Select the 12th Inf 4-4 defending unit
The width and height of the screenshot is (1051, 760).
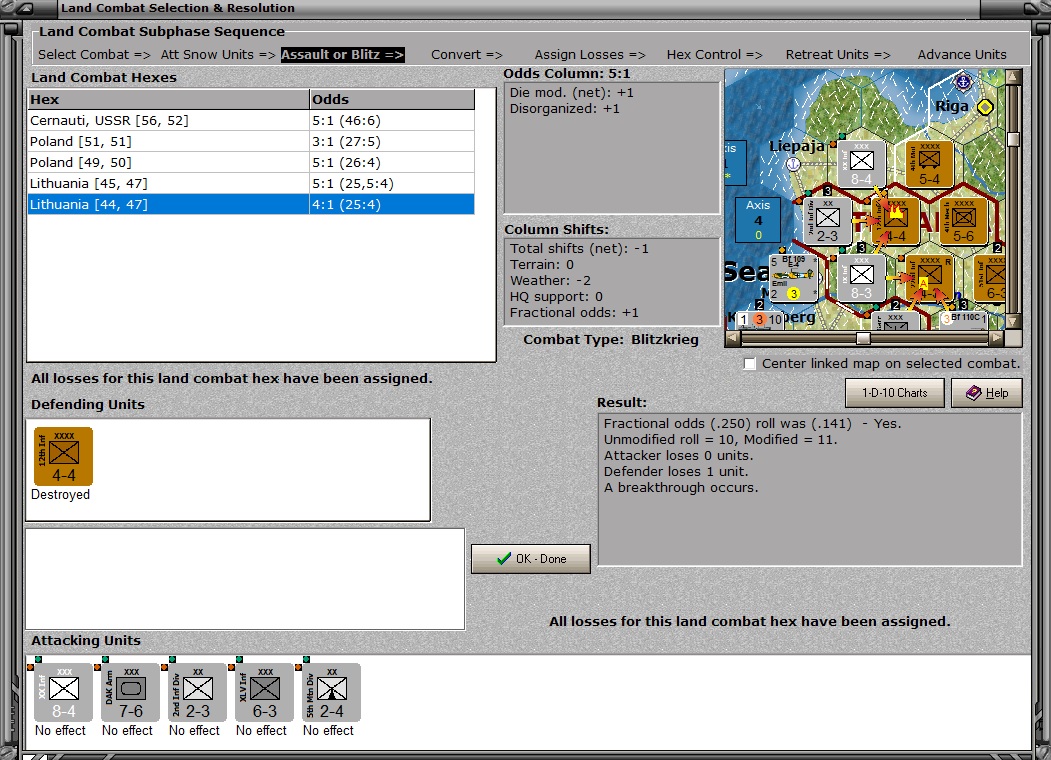pyautogui.click(x=64, y=456)
